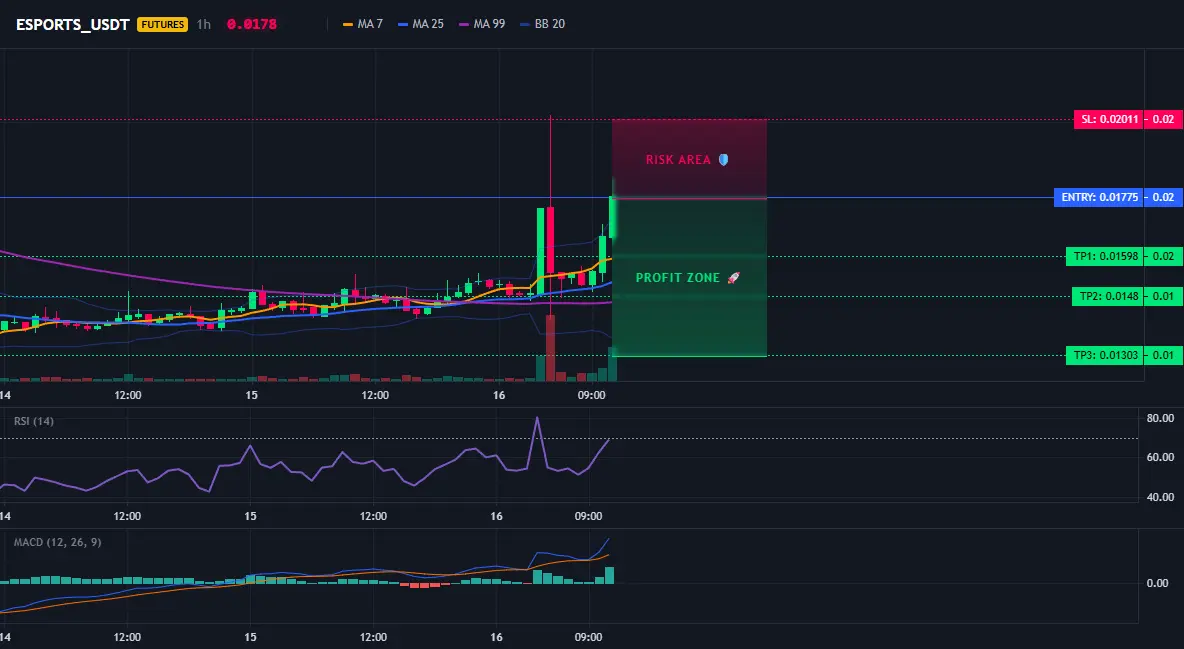Click the 0.01 price tag beside TP3 label
Screen dimensions: 1184x649
tap(1164, 355)
